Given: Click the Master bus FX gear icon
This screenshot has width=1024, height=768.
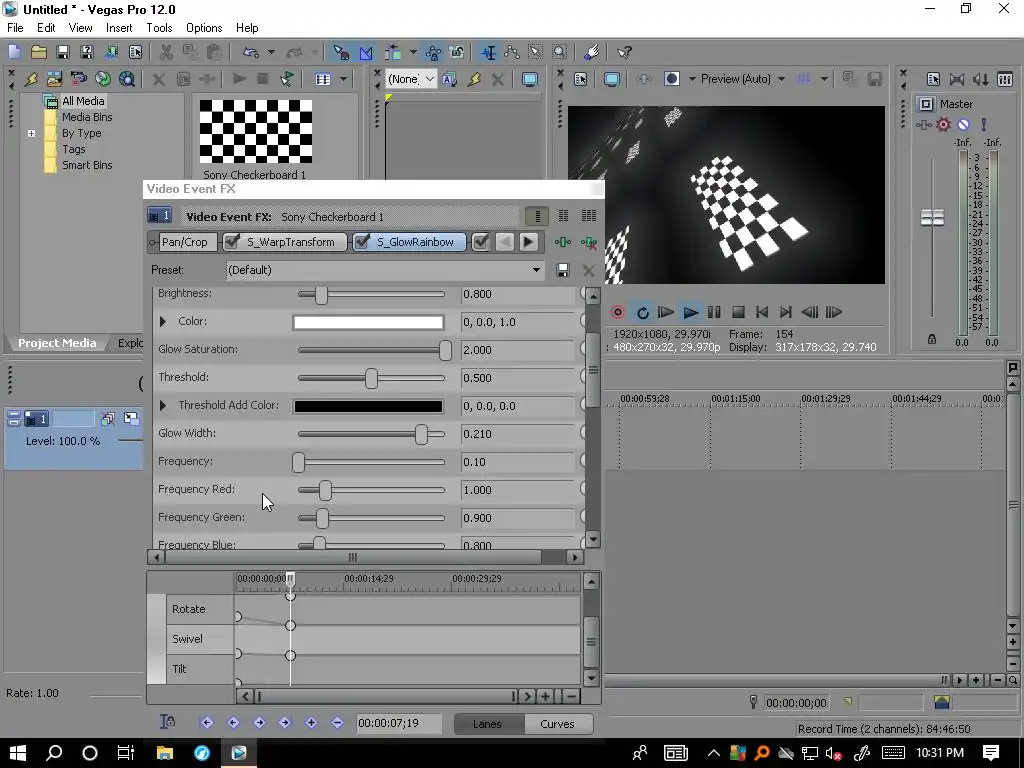Looking at the screenshot, I should [x=943, y=124].
